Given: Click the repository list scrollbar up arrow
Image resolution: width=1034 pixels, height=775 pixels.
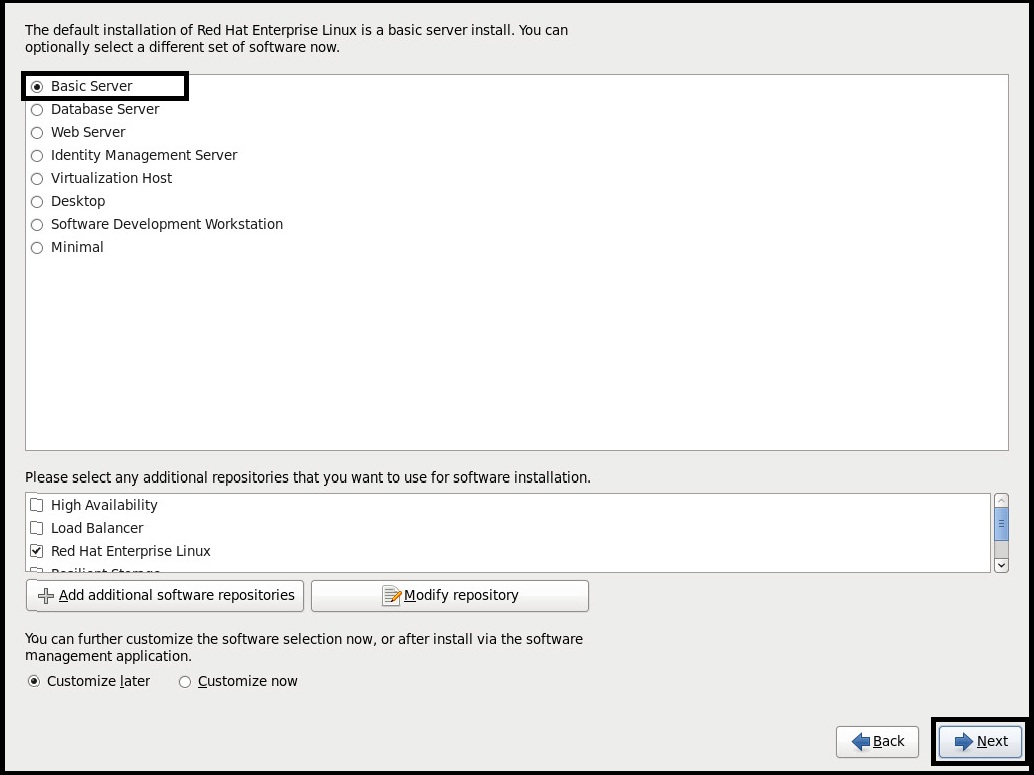Looking at the screenshot, I should click(x=1001, y=501).
